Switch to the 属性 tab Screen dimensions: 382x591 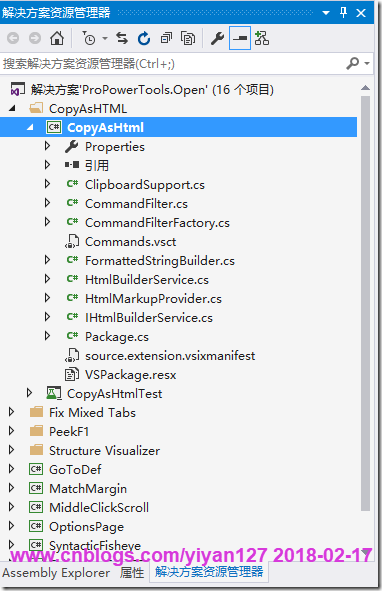[x=132, y=573]
